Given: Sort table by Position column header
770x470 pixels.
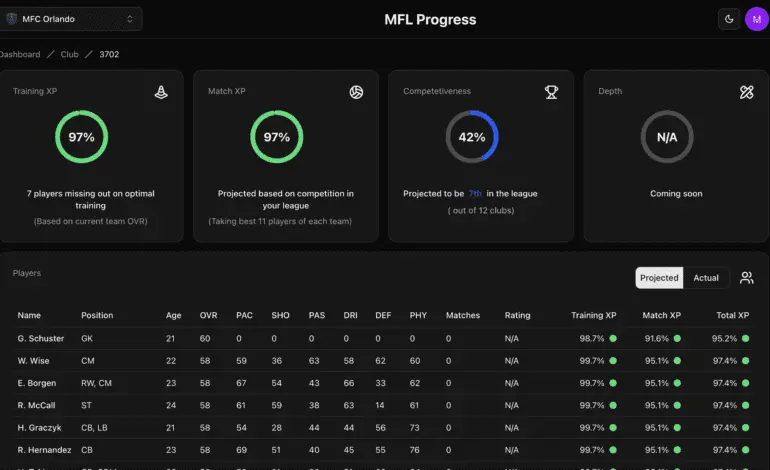Looking at the screenshot, I should (97, 315).
